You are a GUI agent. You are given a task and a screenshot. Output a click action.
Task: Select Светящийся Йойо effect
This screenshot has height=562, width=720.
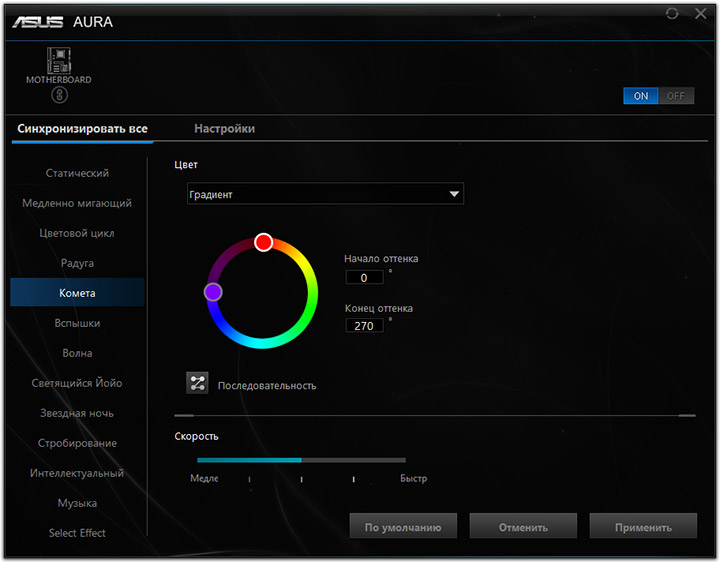(x=77, y=383)
